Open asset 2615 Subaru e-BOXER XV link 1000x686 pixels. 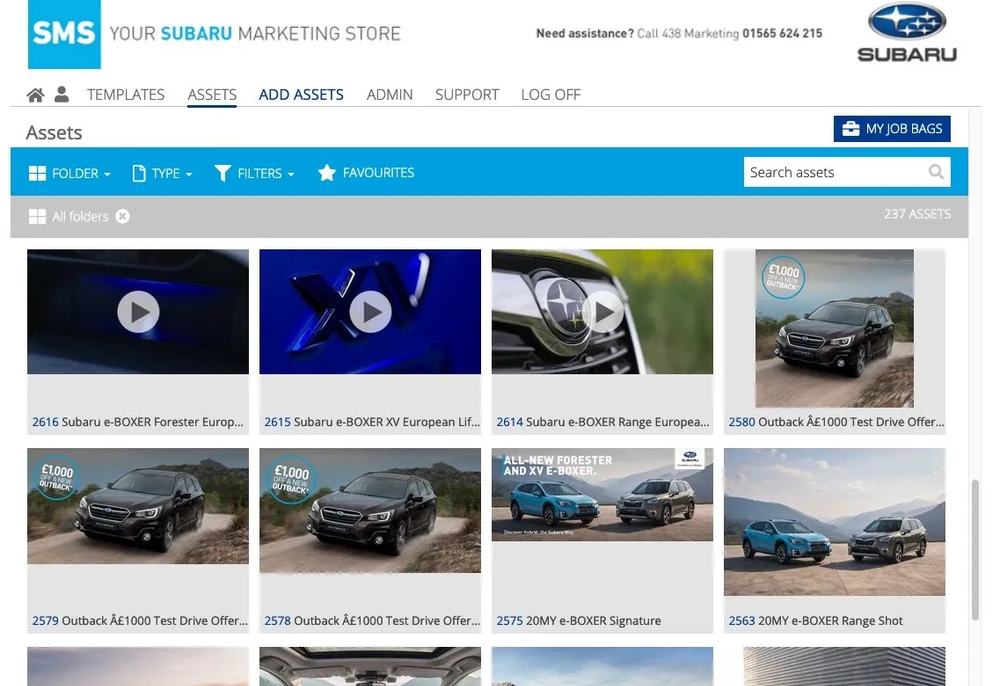pyautogui.click(x=372, y=422)
